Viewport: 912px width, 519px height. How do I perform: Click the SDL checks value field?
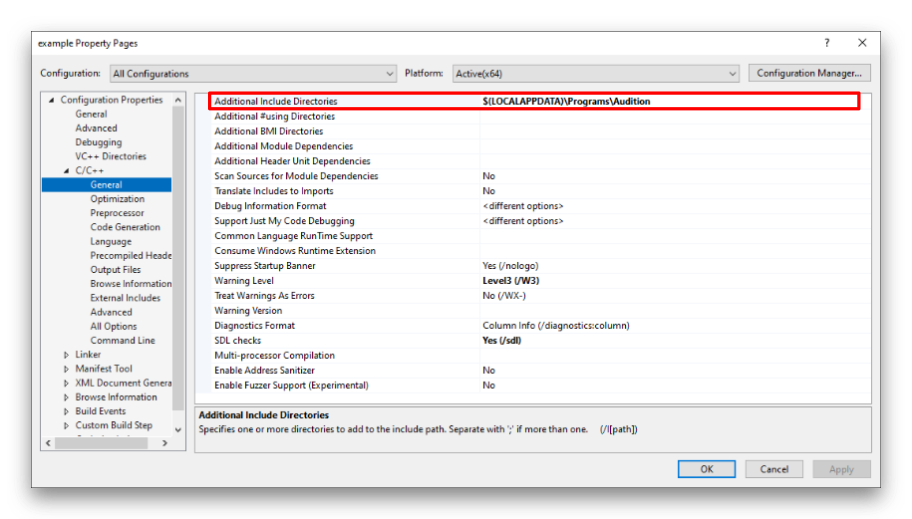pos(667,341)
